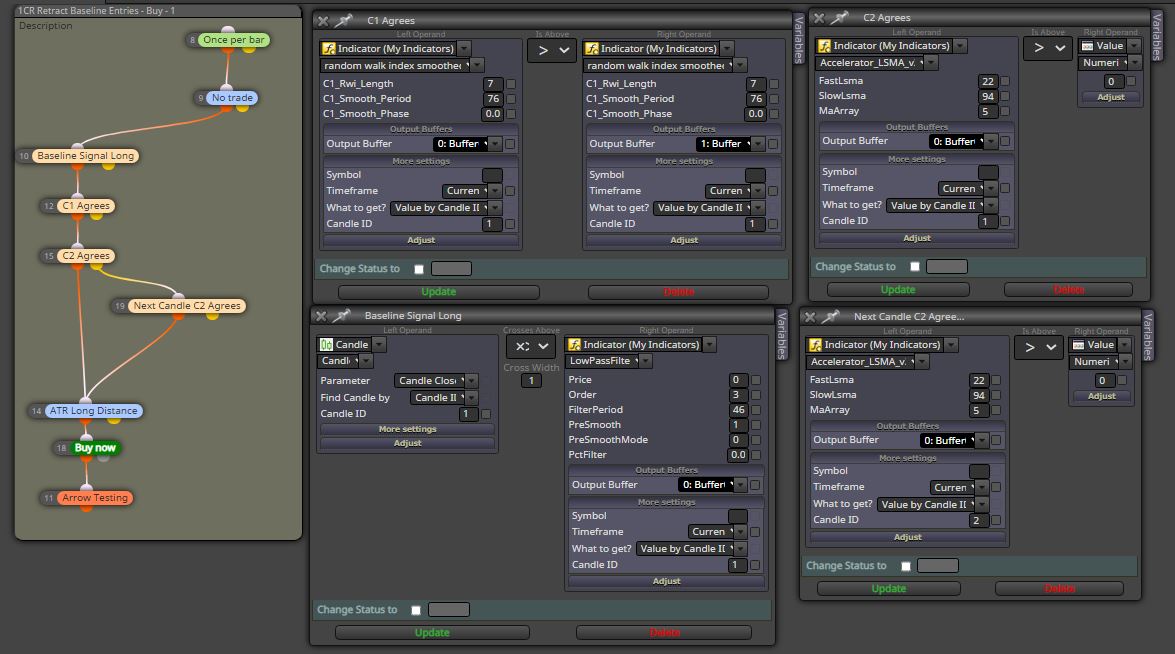Image resolution: width=1175 pixels, height=654 pixels.
Task: Click pin icon in Baseline Signal Long panel
Action: coord(342,316)
